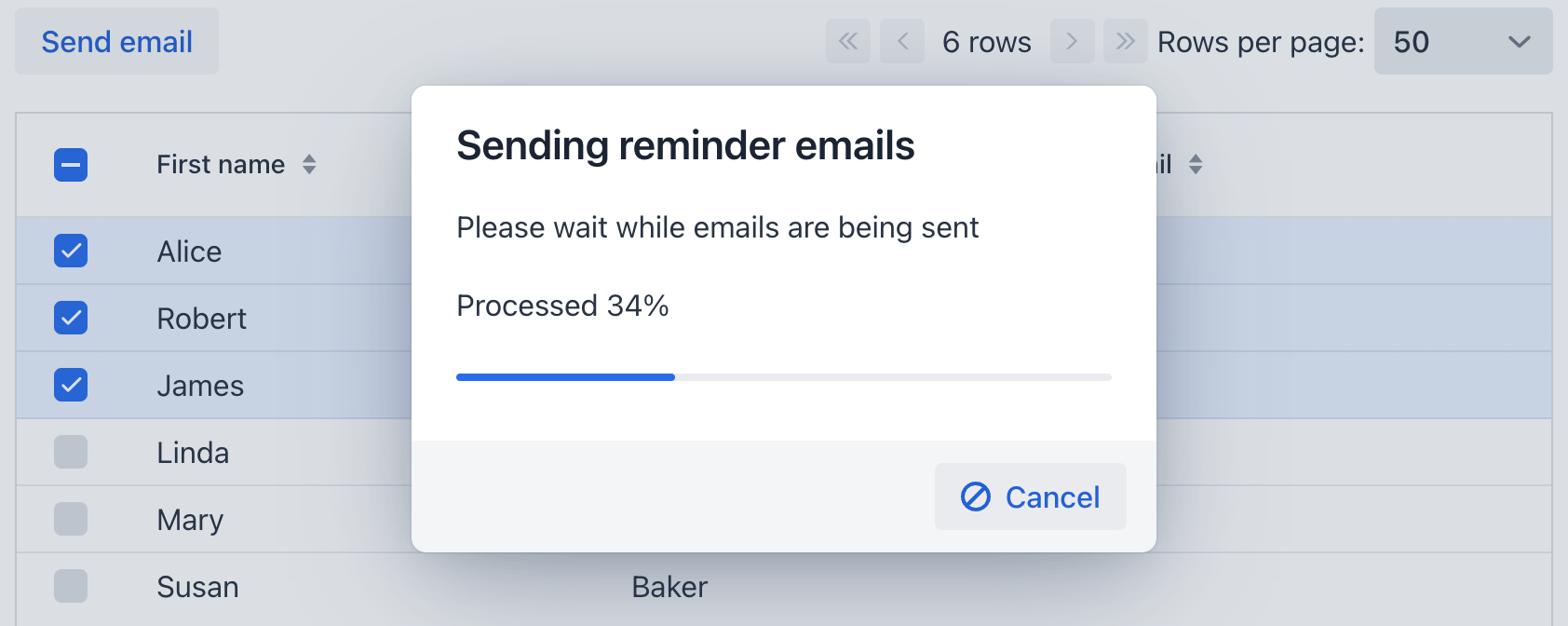
Task: Check Mary's row checkbox
Action: coord(71,519)
